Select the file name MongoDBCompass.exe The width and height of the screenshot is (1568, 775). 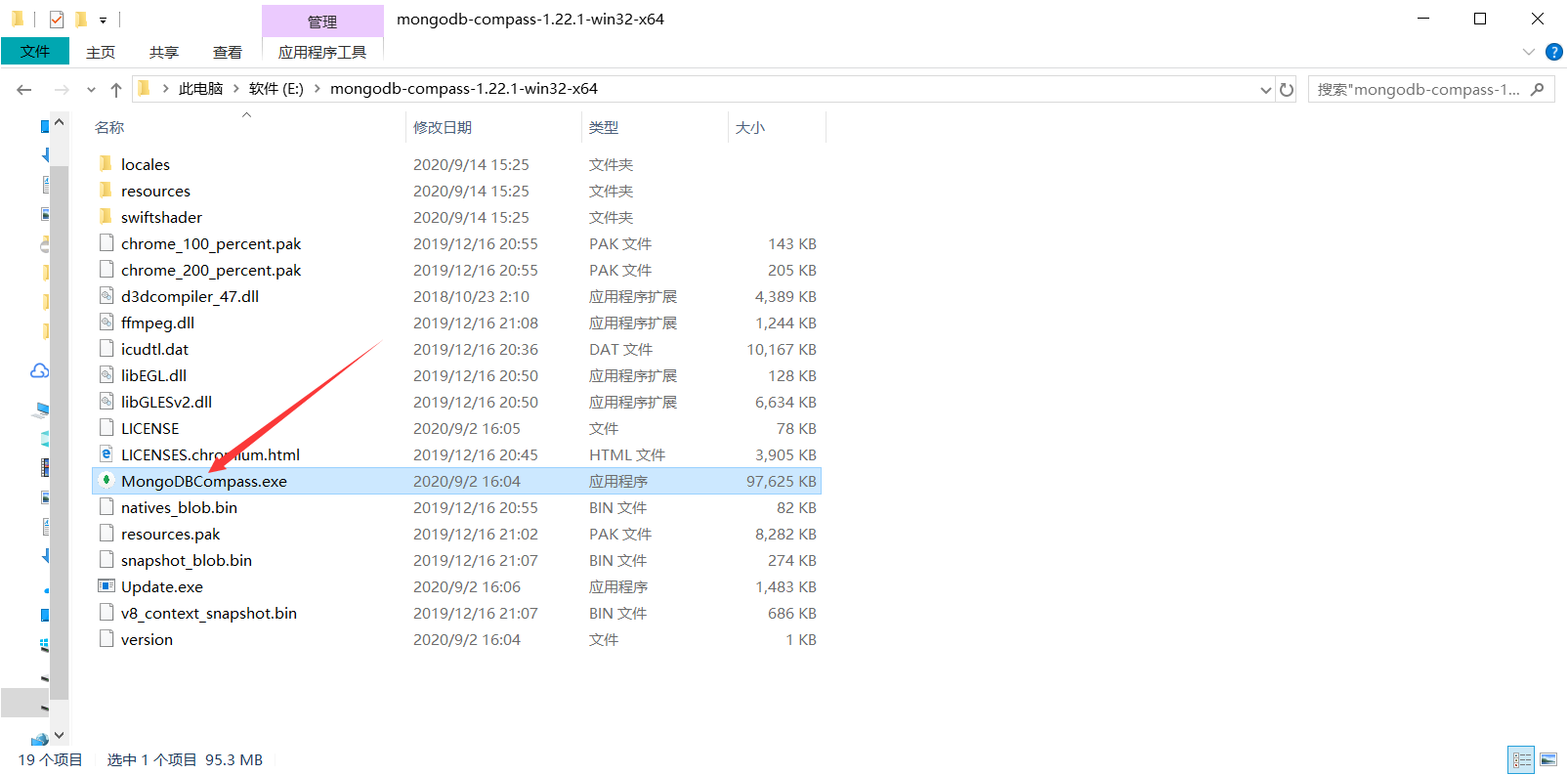pyautogui.click(x=204, y=482)
